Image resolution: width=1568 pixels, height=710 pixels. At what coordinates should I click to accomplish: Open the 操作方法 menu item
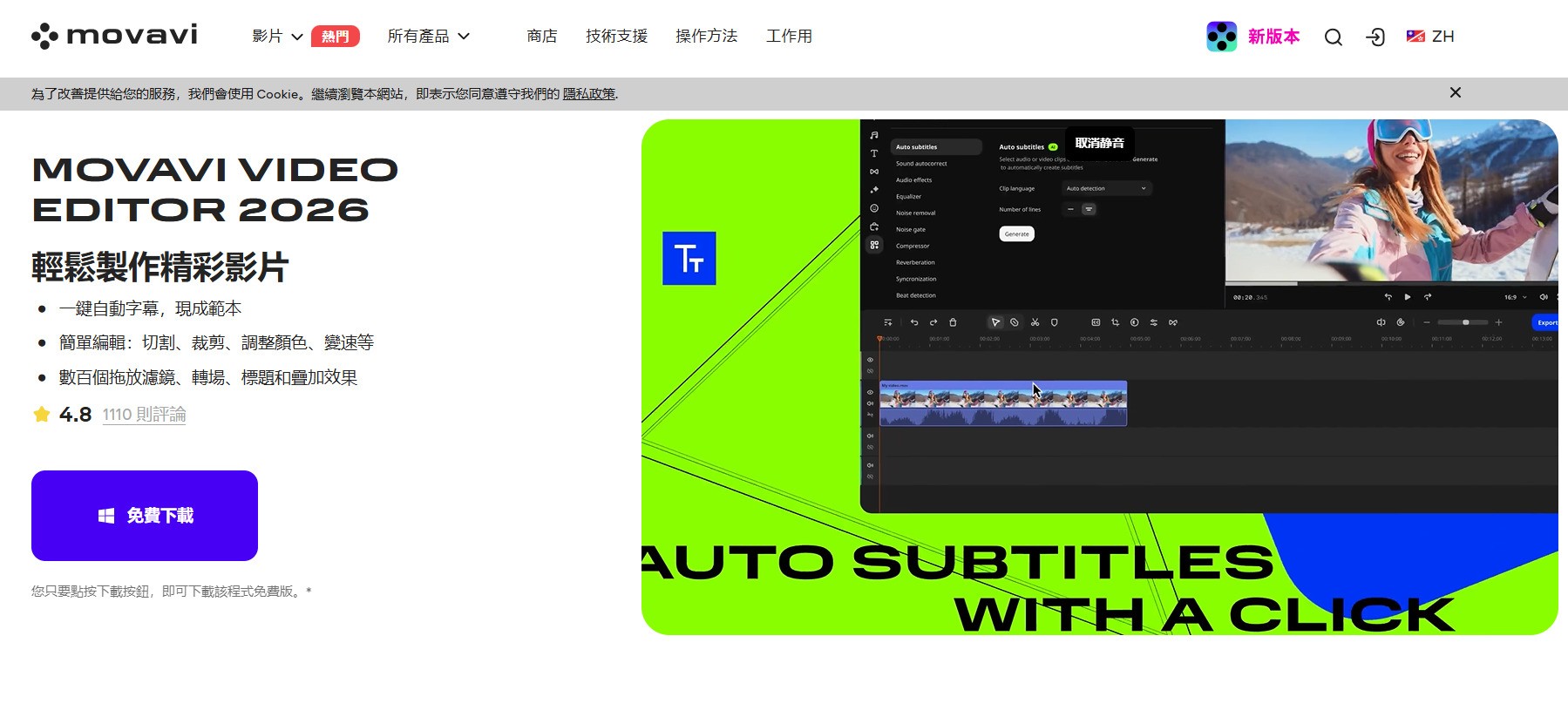point(707,37)
